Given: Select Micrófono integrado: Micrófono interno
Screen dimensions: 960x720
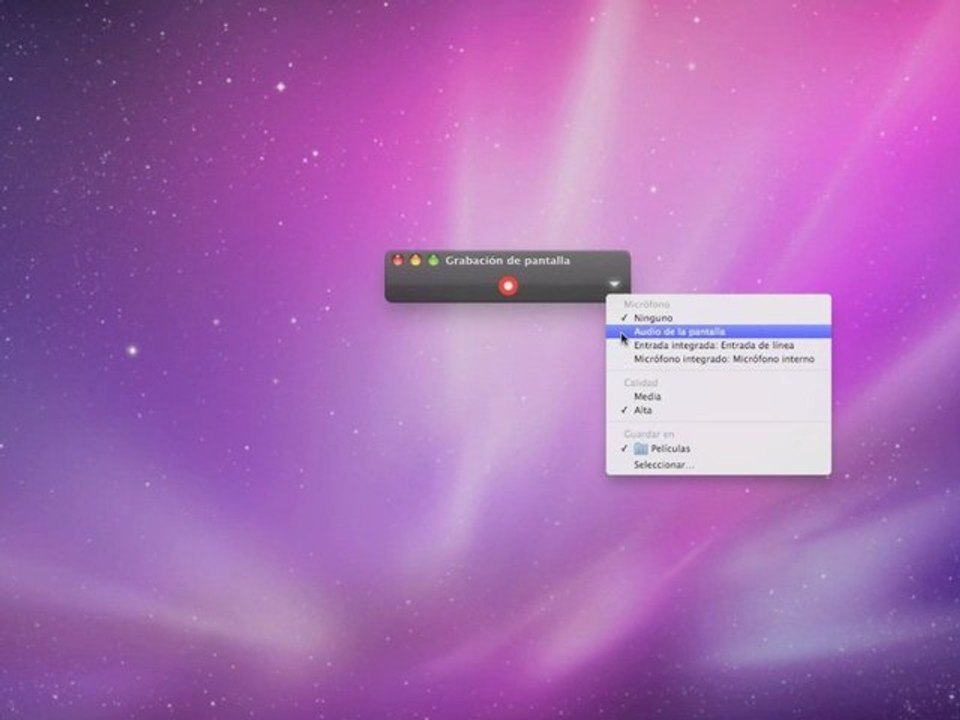Looking at the screenshot, I should tap(718, 359).
